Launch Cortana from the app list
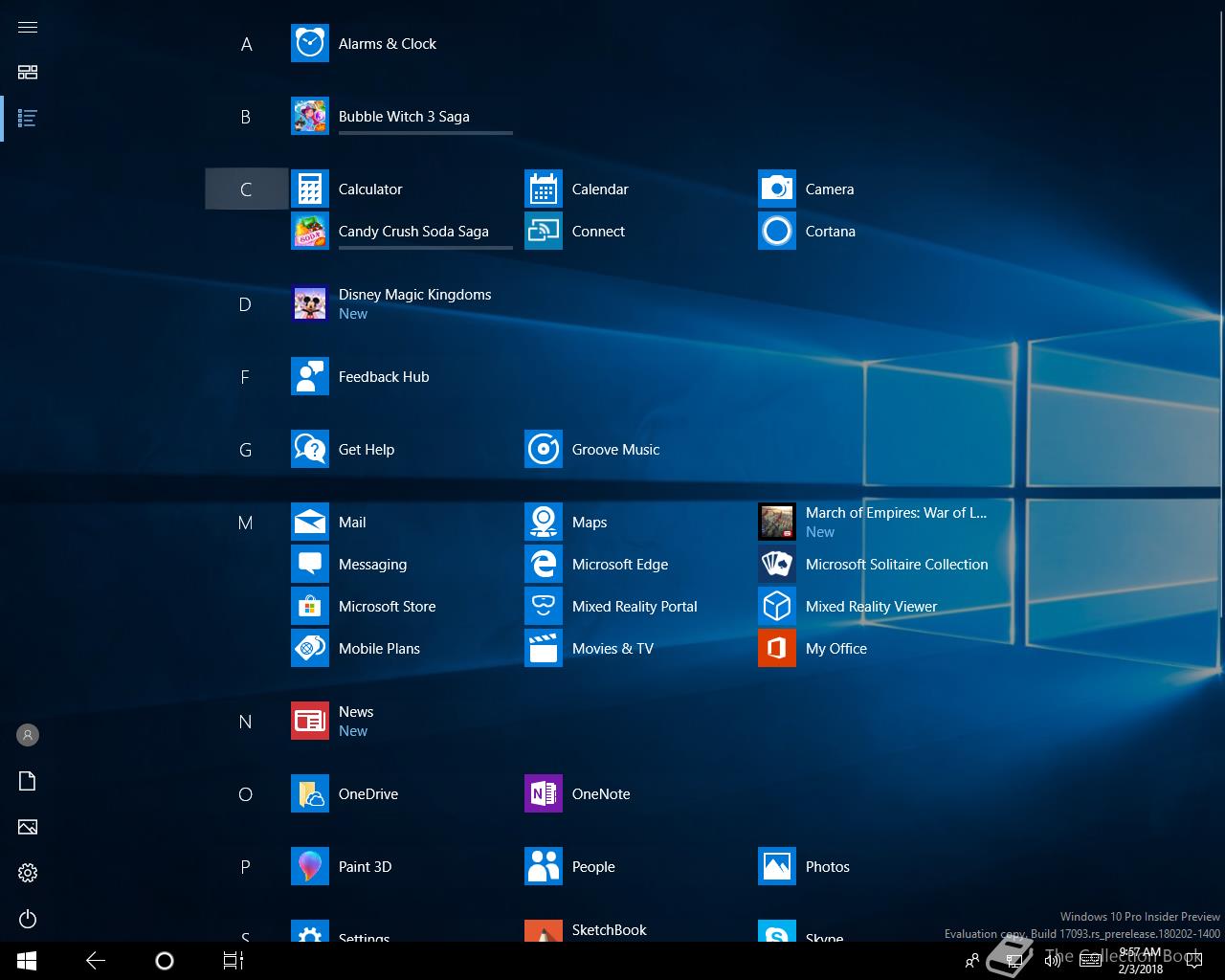 pos(776,232)
